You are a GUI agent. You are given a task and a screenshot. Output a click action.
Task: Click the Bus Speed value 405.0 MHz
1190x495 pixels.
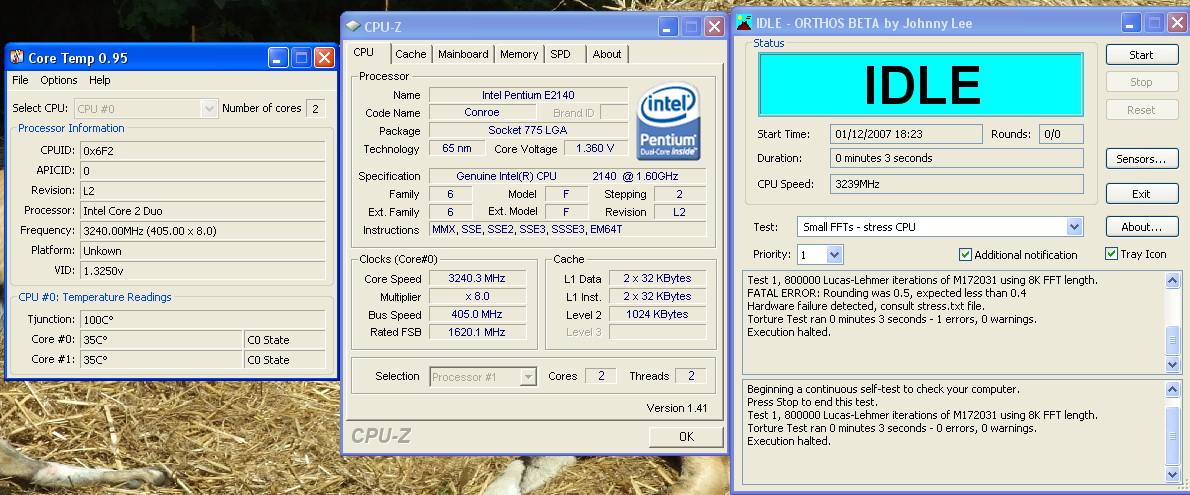477,314
